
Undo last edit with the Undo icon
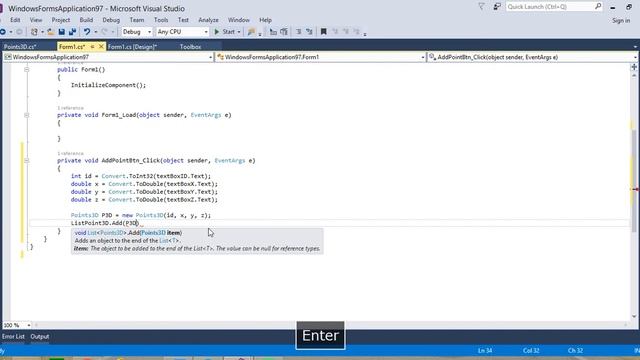(87, 32)
